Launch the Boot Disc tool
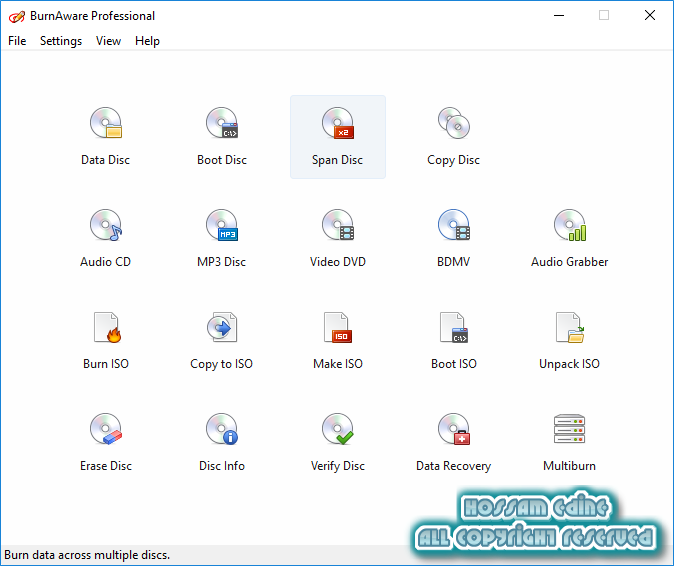This screenshot has width=674, height=566. (222, 137)
